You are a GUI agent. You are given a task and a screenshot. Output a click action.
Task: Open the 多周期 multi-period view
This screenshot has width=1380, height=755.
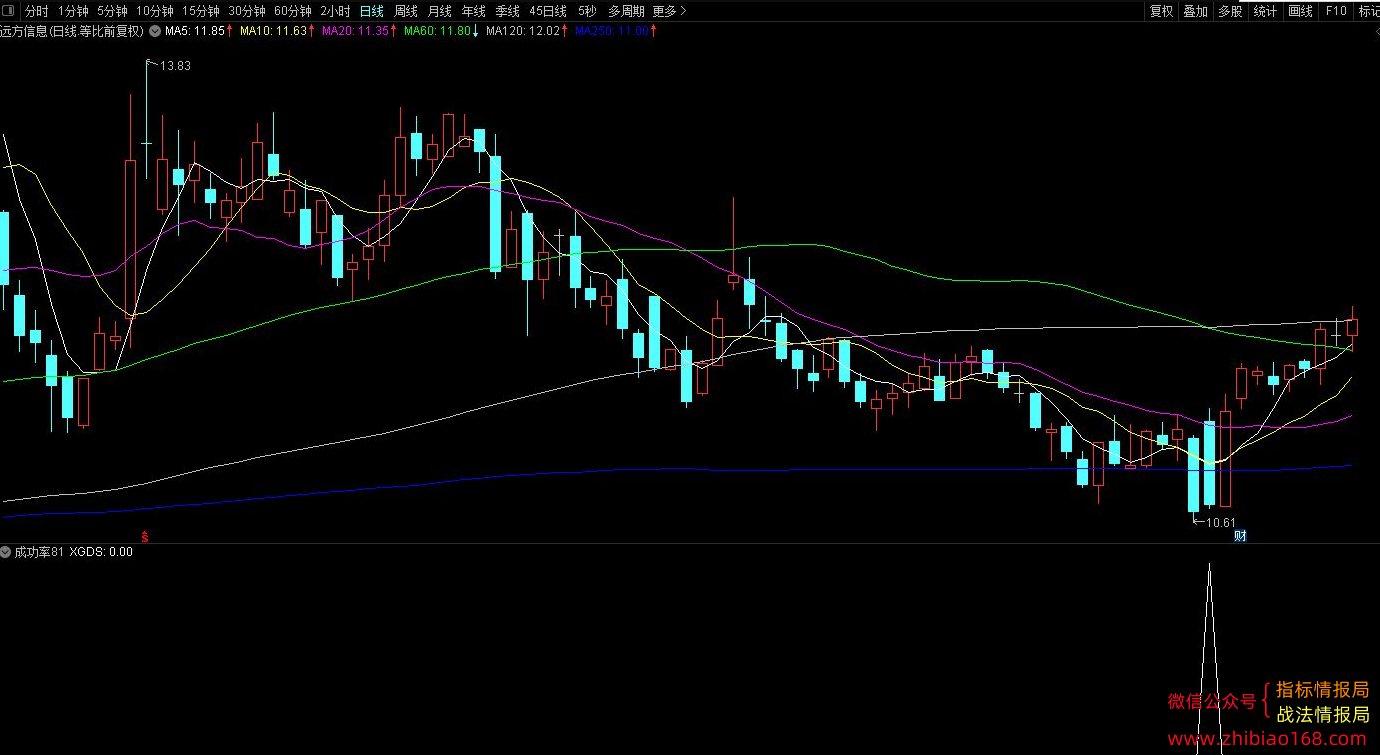626,11
